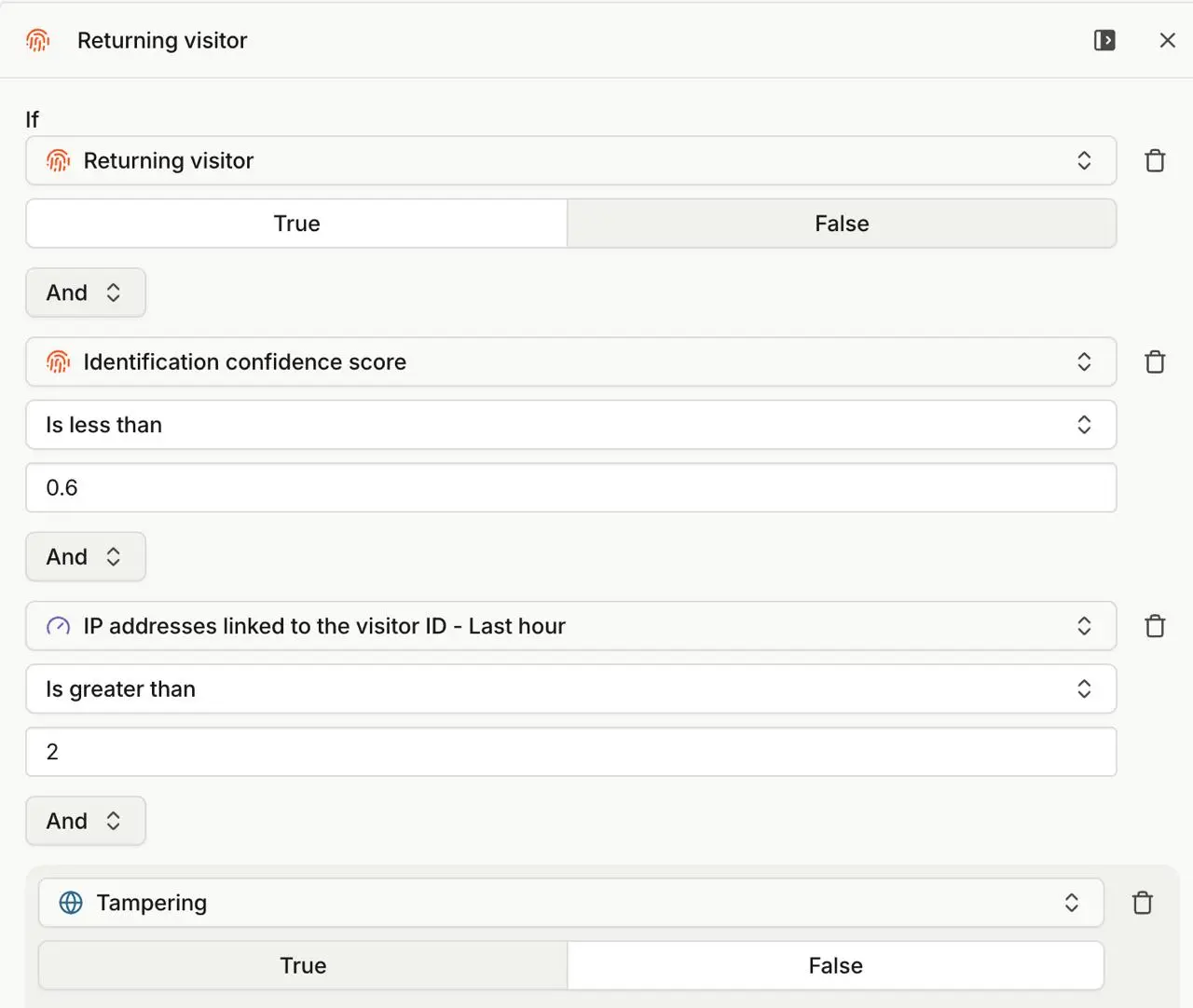
Task: Click the gauge icon beside IP addresses
Action: (58, 626)
